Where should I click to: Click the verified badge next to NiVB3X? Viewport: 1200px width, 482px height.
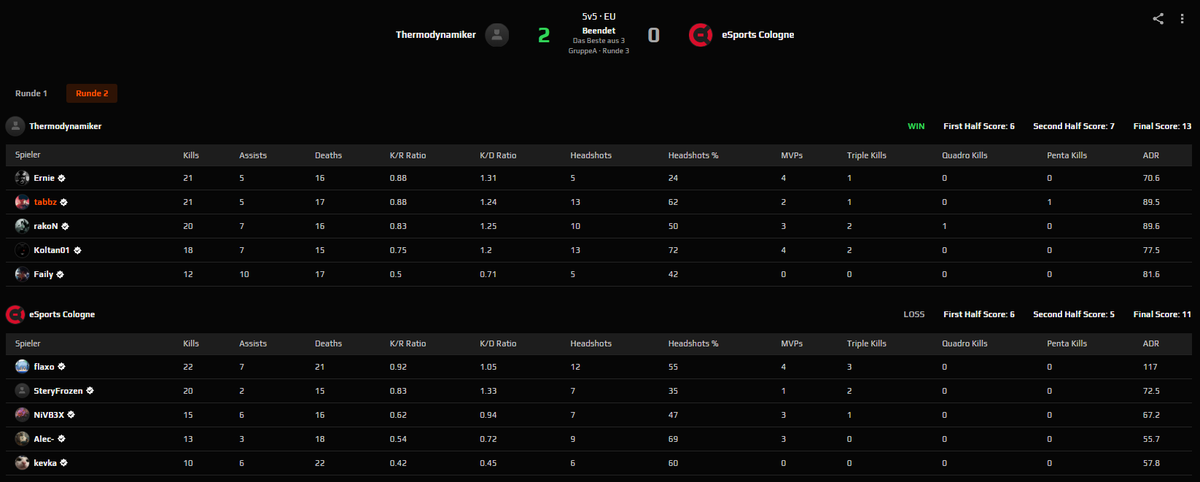pyautogui.click(x=72, y=414)
